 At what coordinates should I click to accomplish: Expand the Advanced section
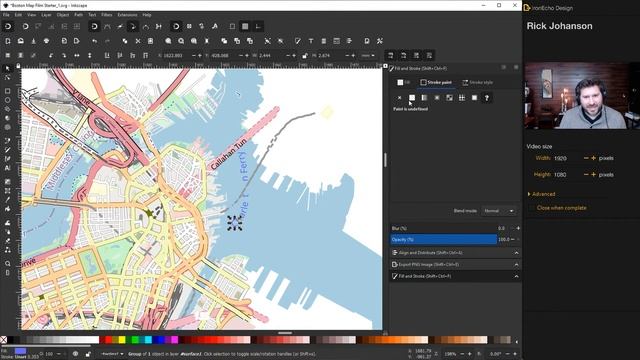[542, 194]
